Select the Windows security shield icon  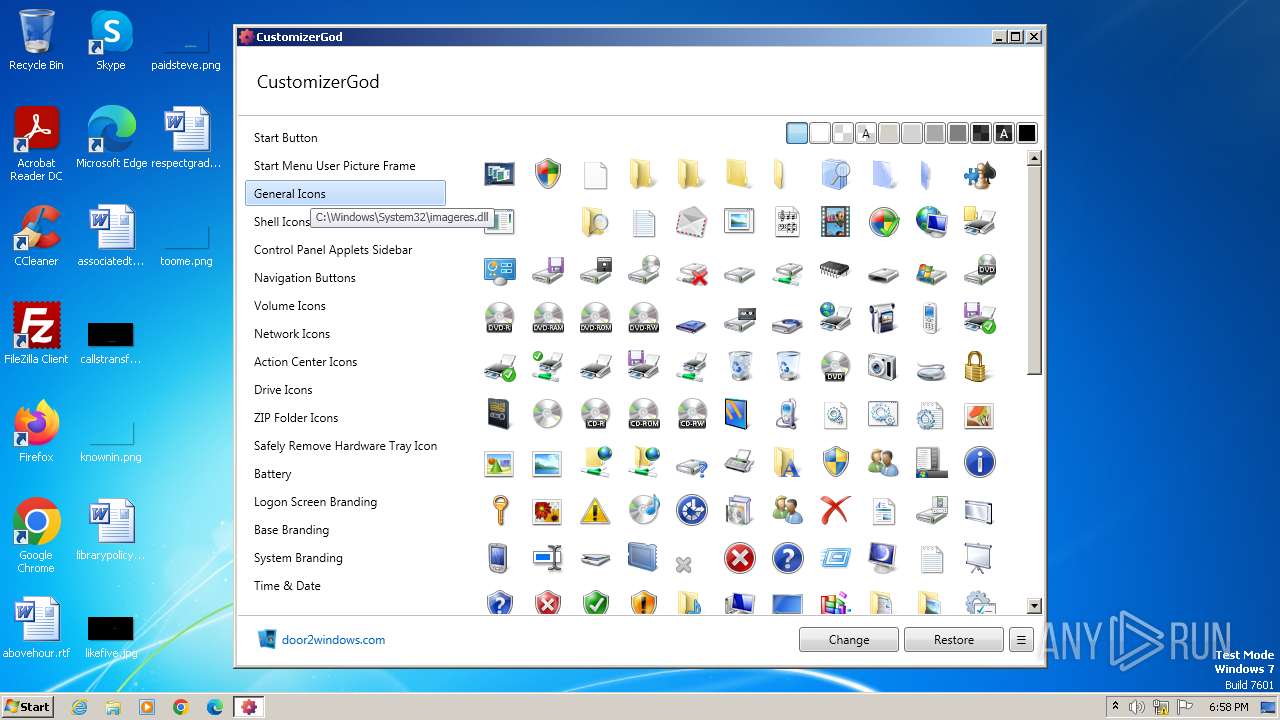click(547, 174)
